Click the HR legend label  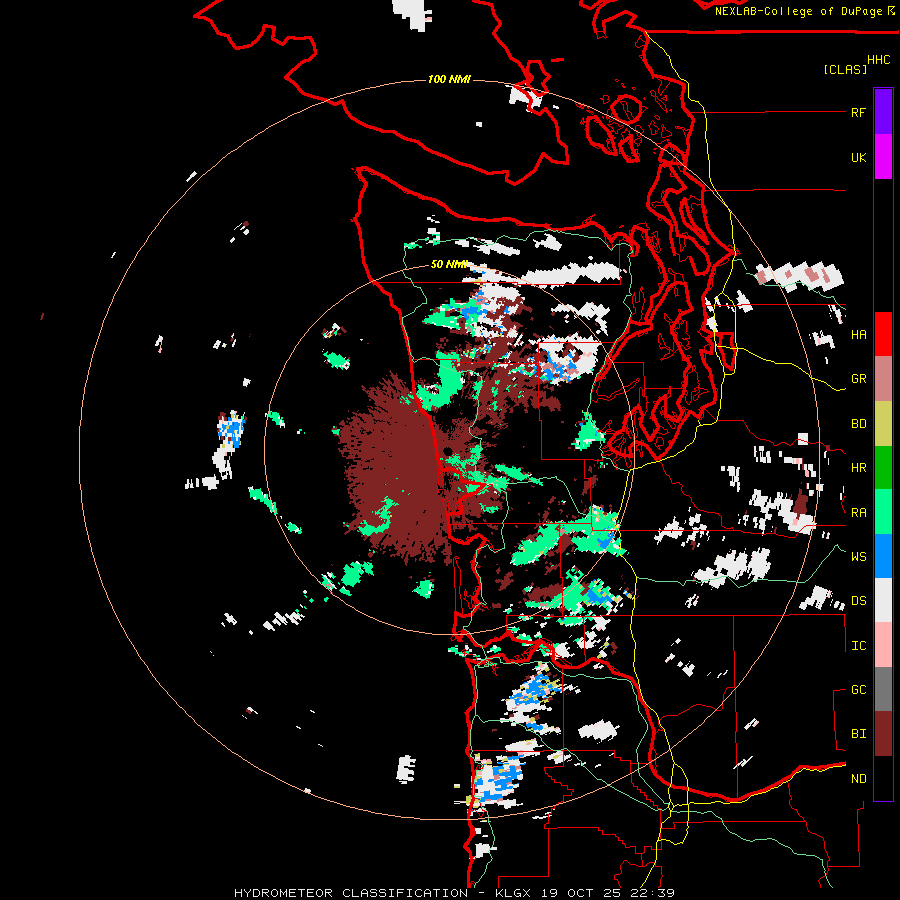(x=858, y=468)
